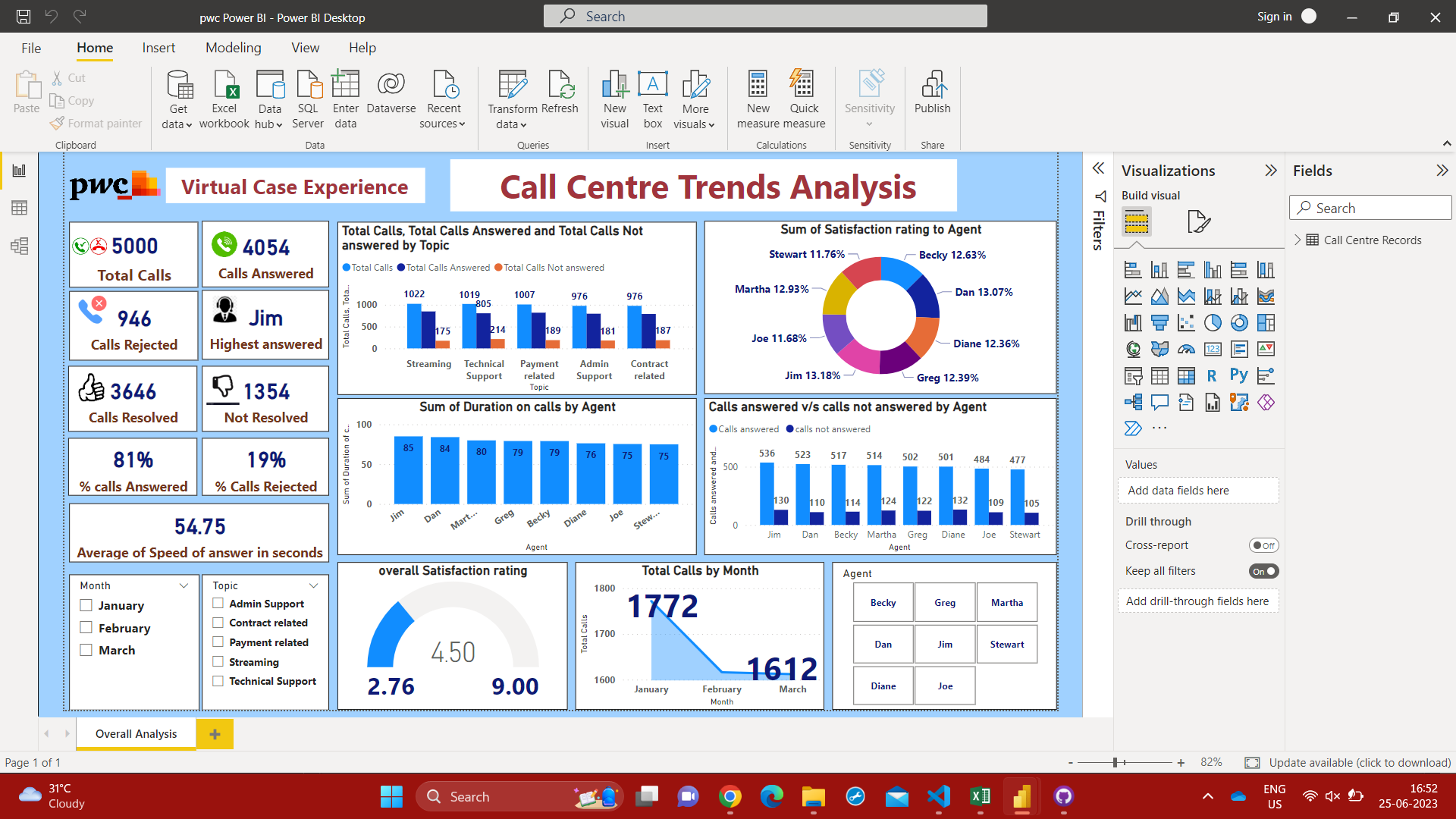Screen dimensions: 1456x819
Task: Turn on Cross-report toggle
Action: (x=1263, y=545)
